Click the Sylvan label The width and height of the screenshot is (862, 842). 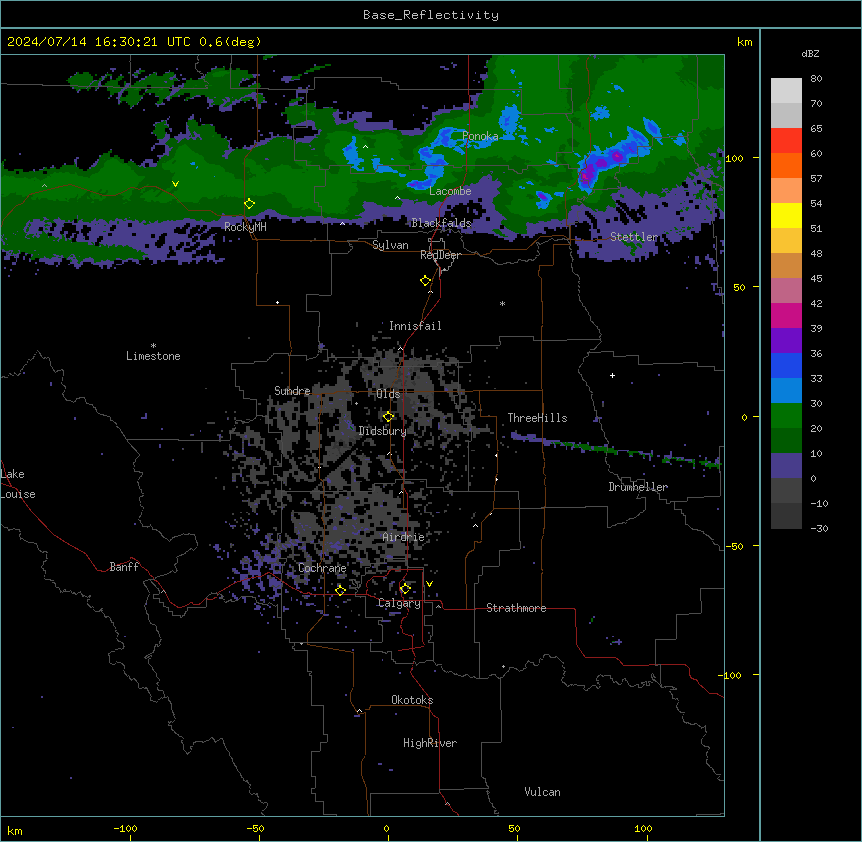tap(390, 245)
